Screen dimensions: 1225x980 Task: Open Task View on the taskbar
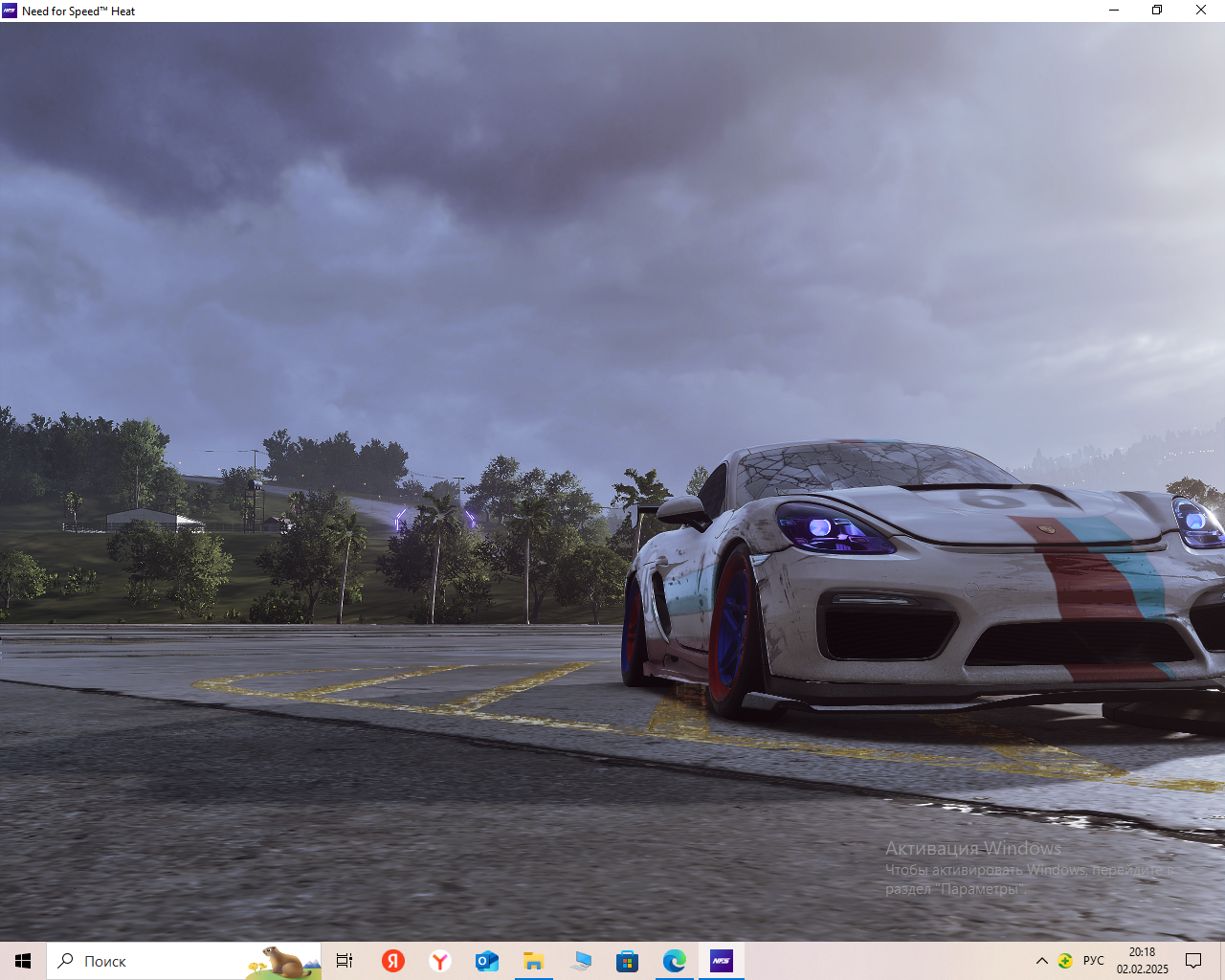(x=345, y=961)
